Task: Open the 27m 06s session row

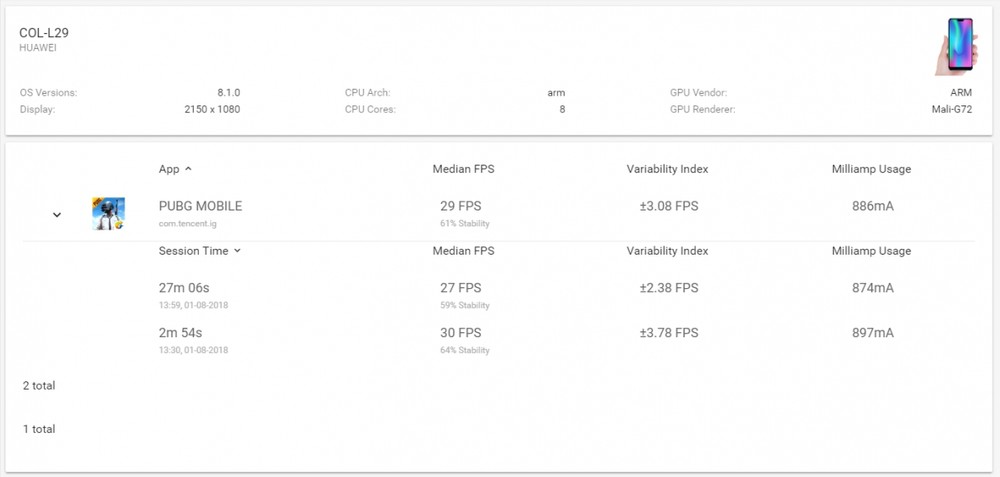Action: (499, 295)
